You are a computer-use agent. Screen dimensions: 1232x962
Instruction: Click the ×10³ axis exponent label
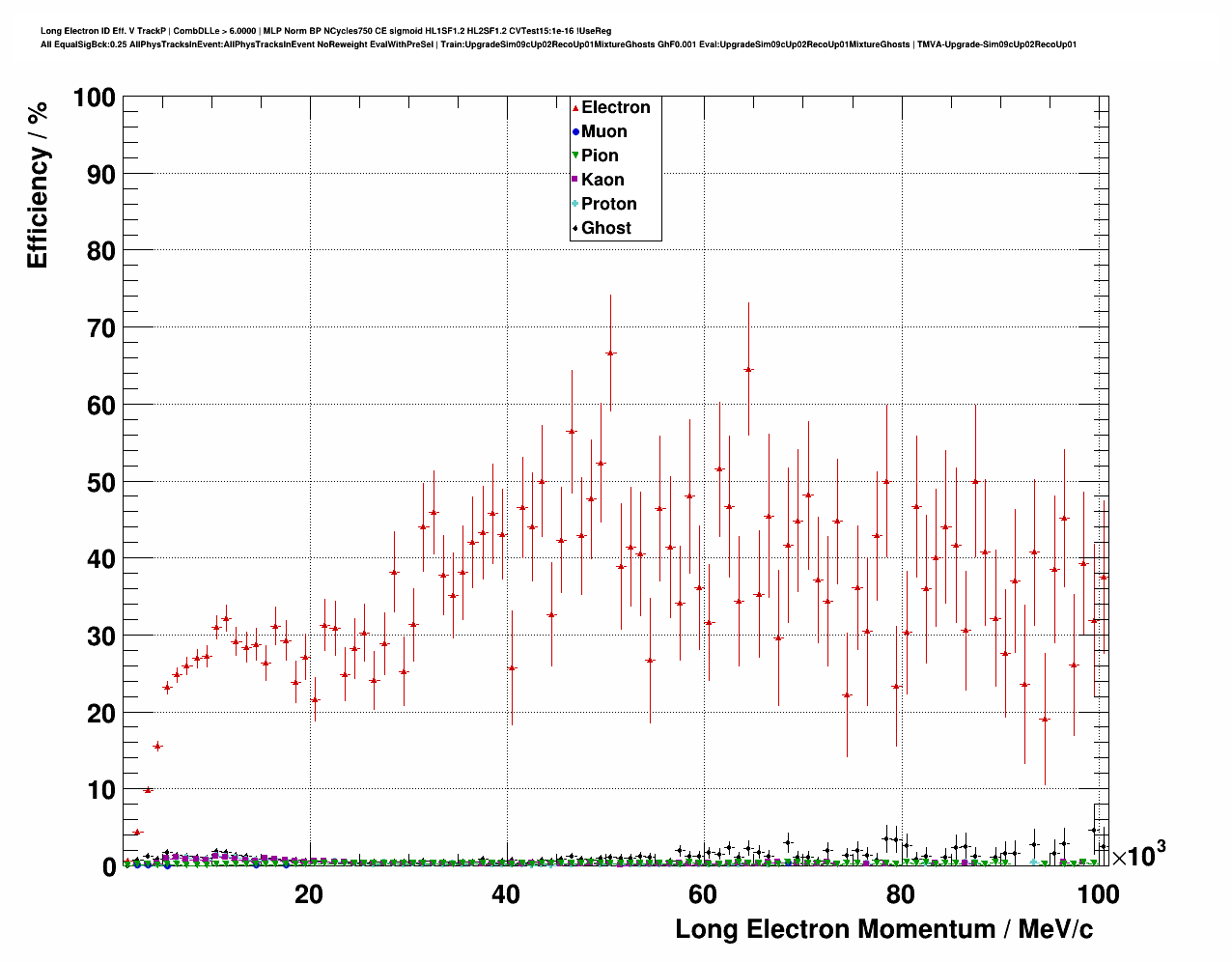coord(1138,854)
